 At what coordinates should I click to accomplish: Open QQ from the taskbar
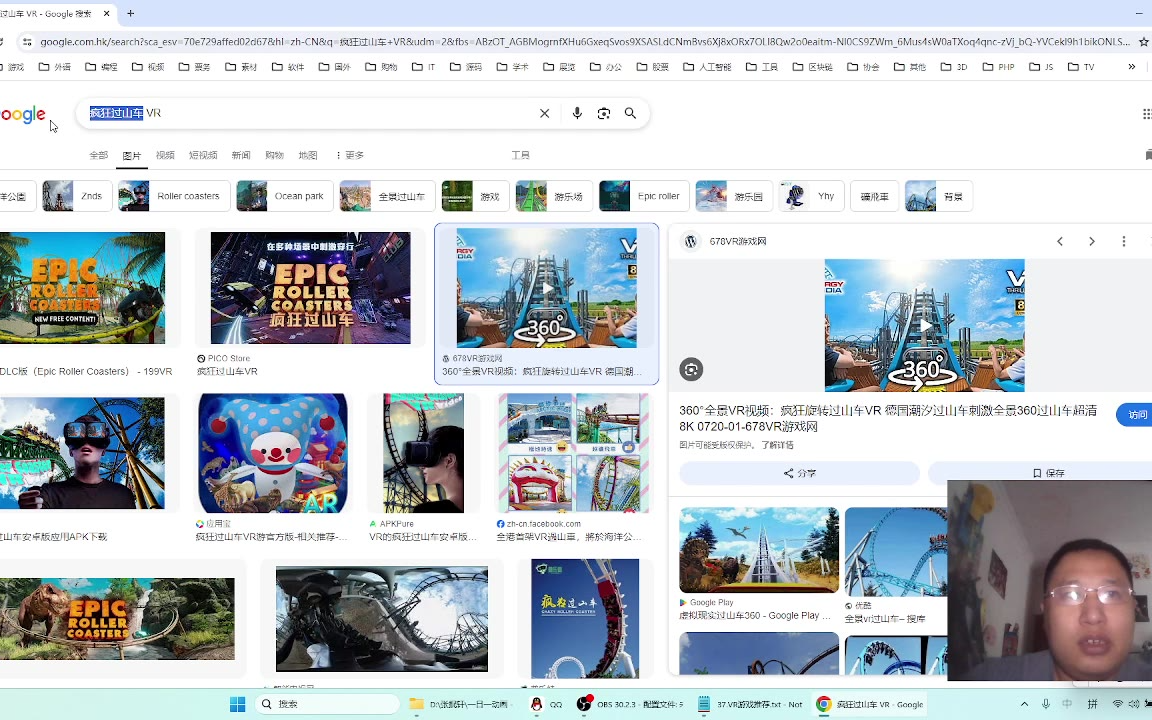[545, 704]
